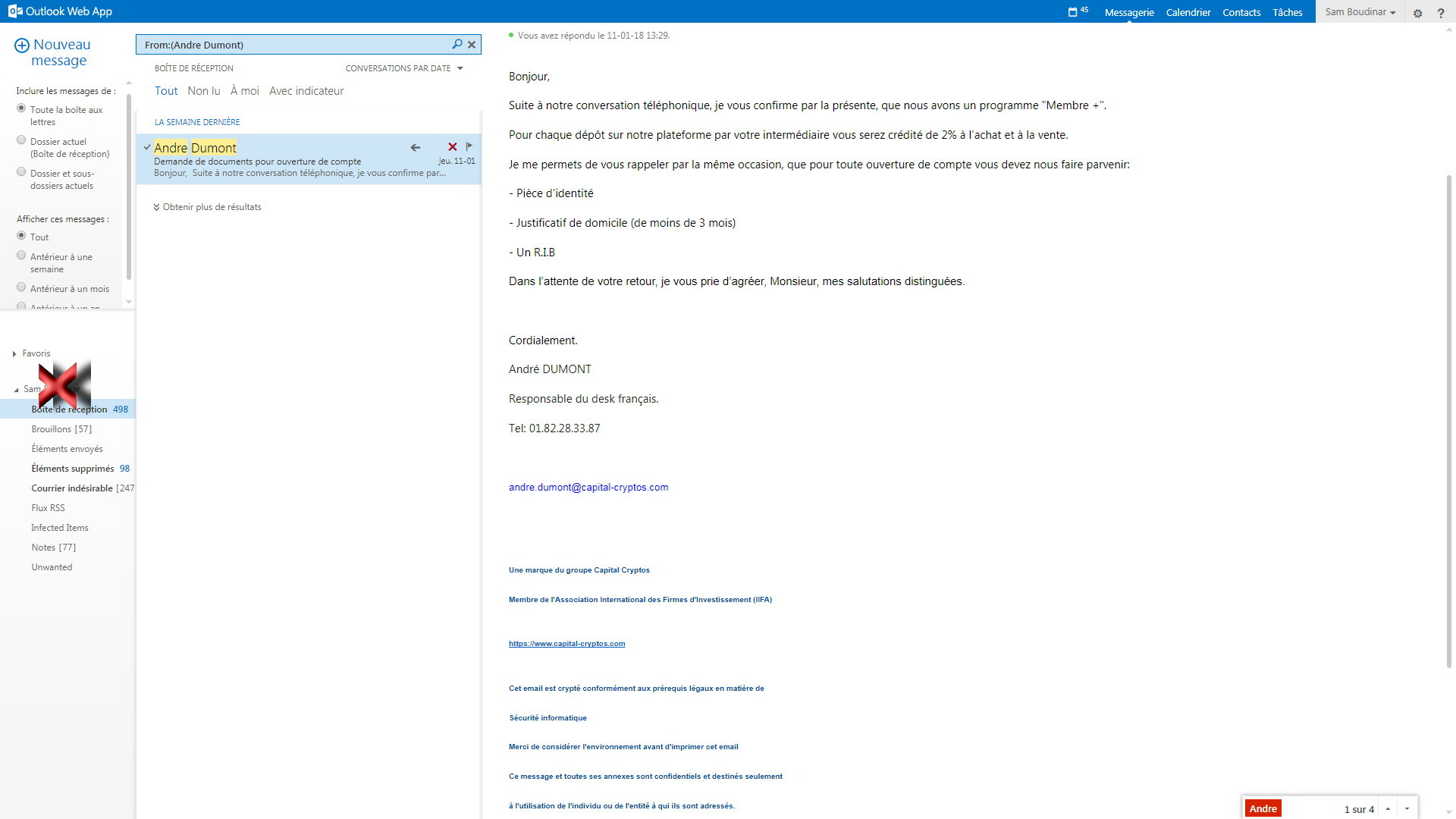Select 'Dossier et sous-dossiers actuels' radio
The image size is (1456, 819).
tap(21, 172)
